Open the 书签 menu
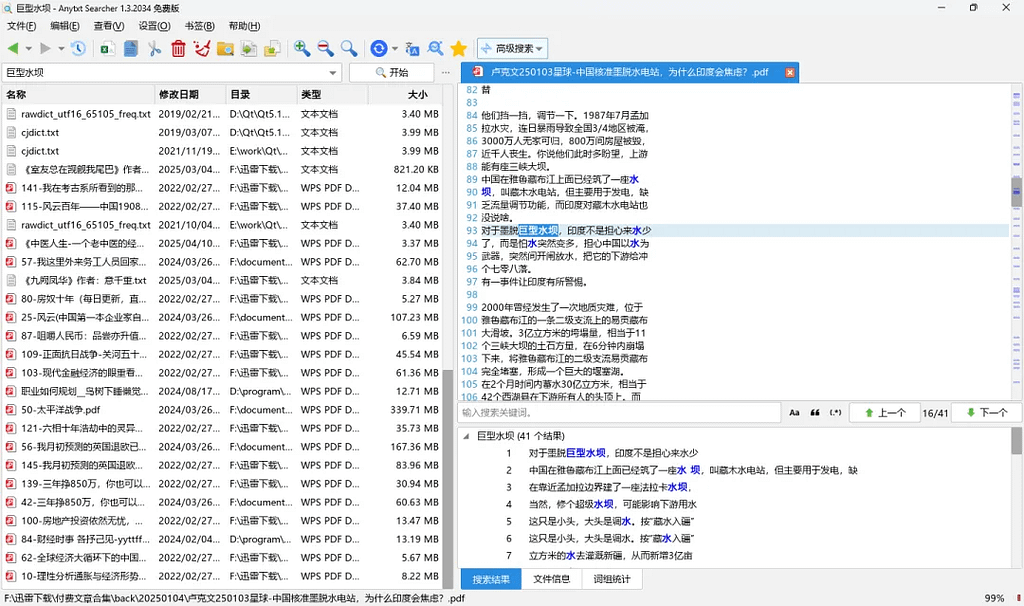This screenshot has height=606, width=1024. [200, 26]
